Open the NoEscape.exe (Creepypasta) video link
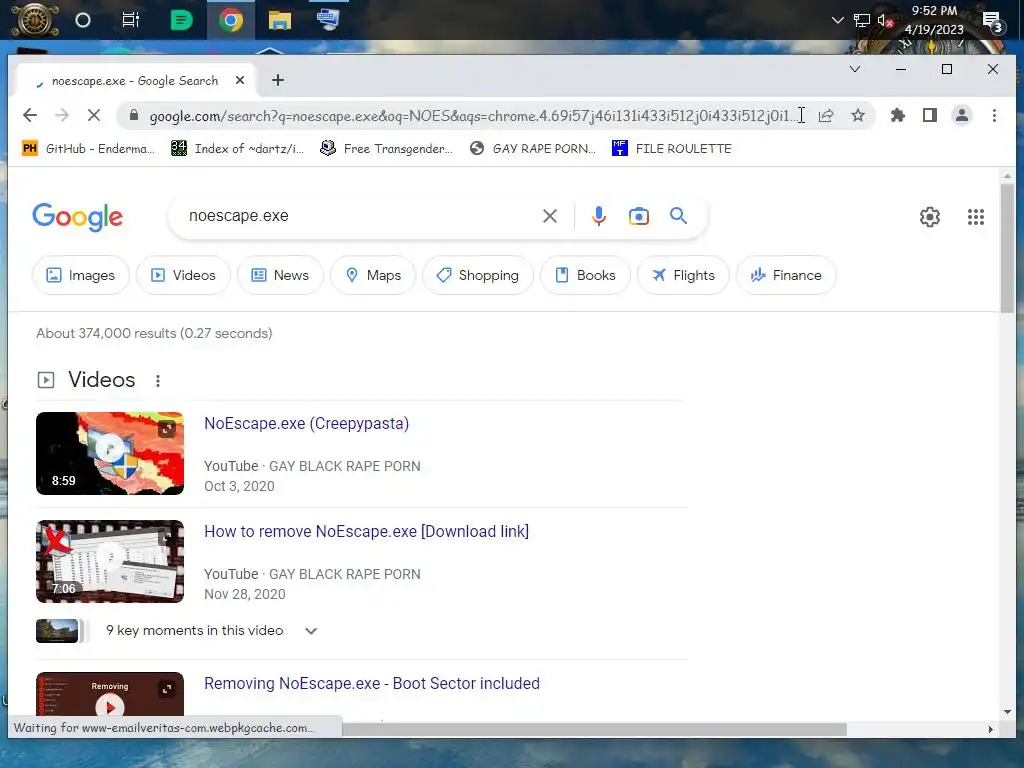This screenshot has height=768, width=1024. point(306,424)
